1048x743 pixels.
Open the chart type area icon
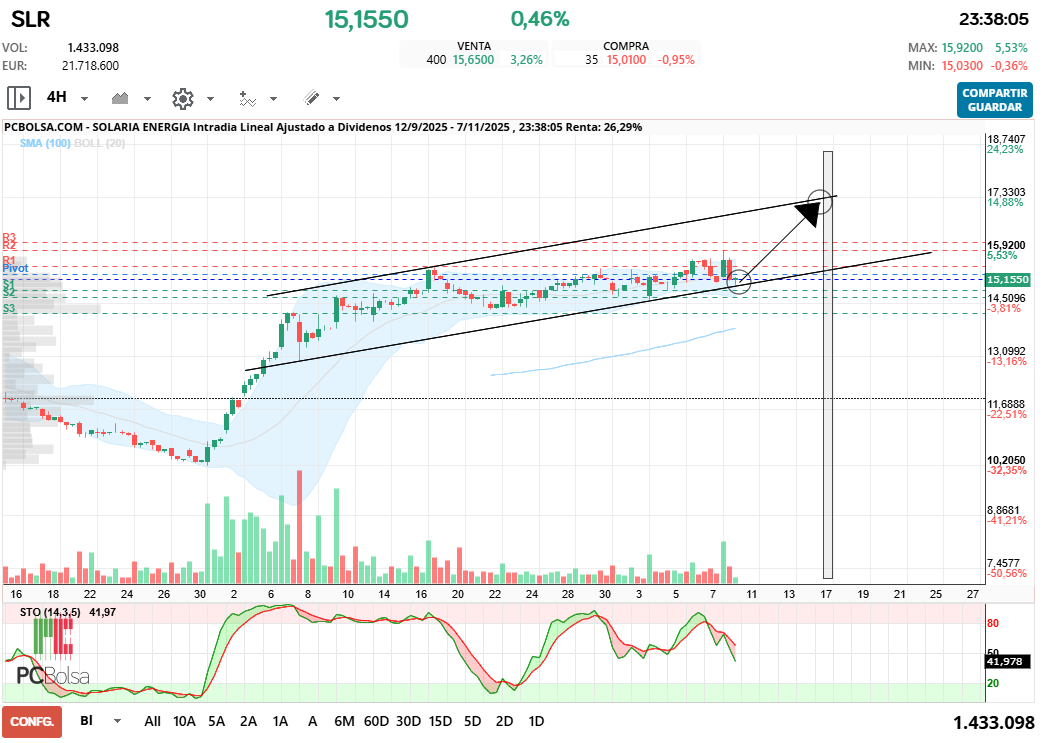tap(122, 98)
